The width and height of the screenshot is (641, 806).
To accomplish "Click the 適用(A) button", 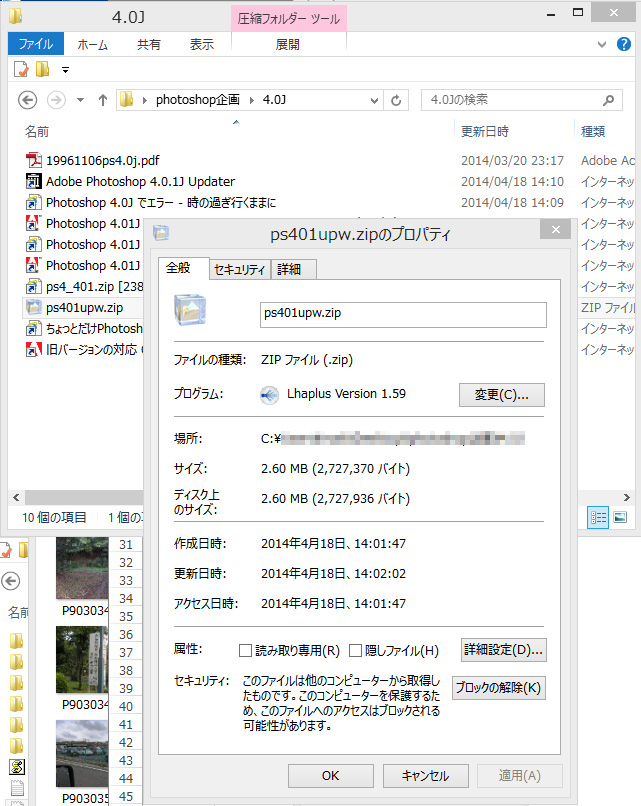I will (520, 776).
